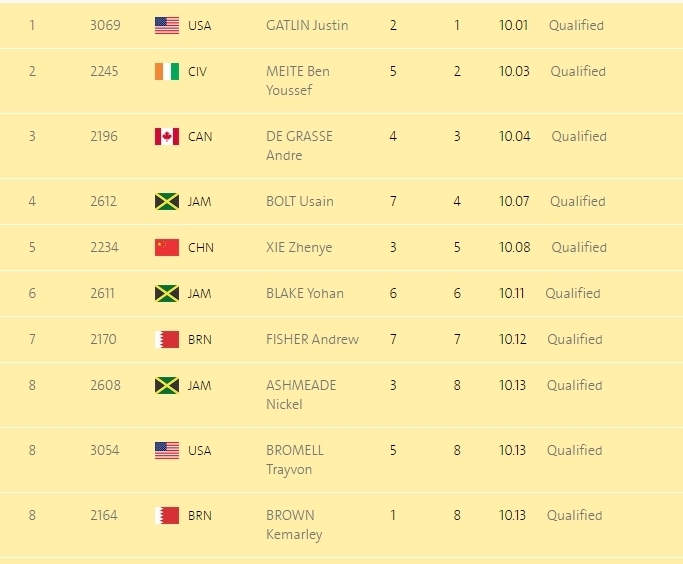Click the Qualified status for BLAKE Yohan
This screenshot has height=564, width=683.
coord(573,293)
